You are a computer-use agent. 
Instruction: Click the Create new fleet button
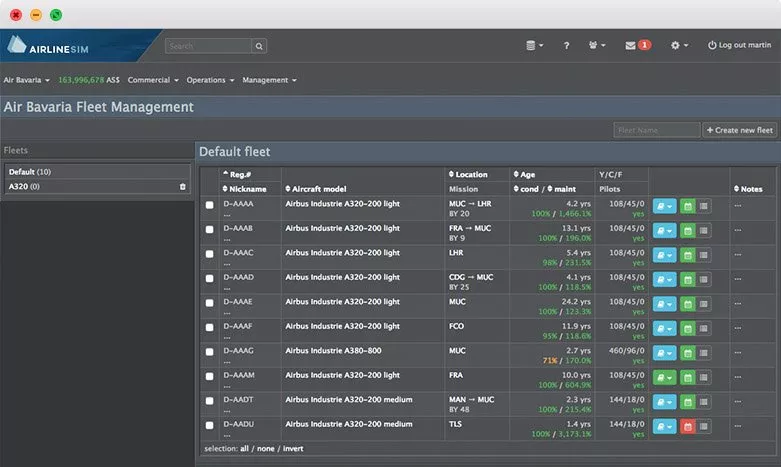(739, 130)
